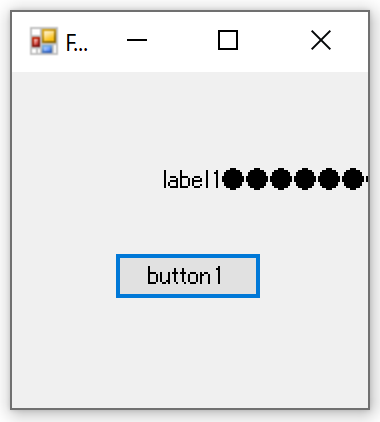Click title bar space between minimize and maximize
This screenshot has height=422, width=380.
pyautogui.click(x=183, y=40)
